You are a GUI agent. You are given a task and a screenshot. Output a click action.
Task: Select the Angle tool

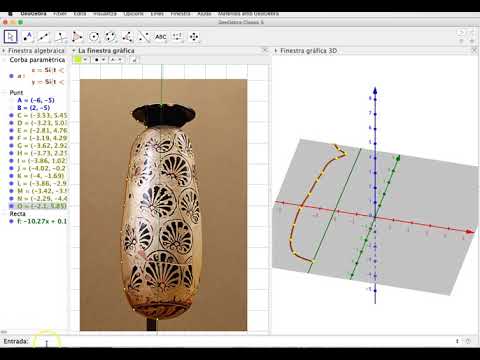pos(127,37)
